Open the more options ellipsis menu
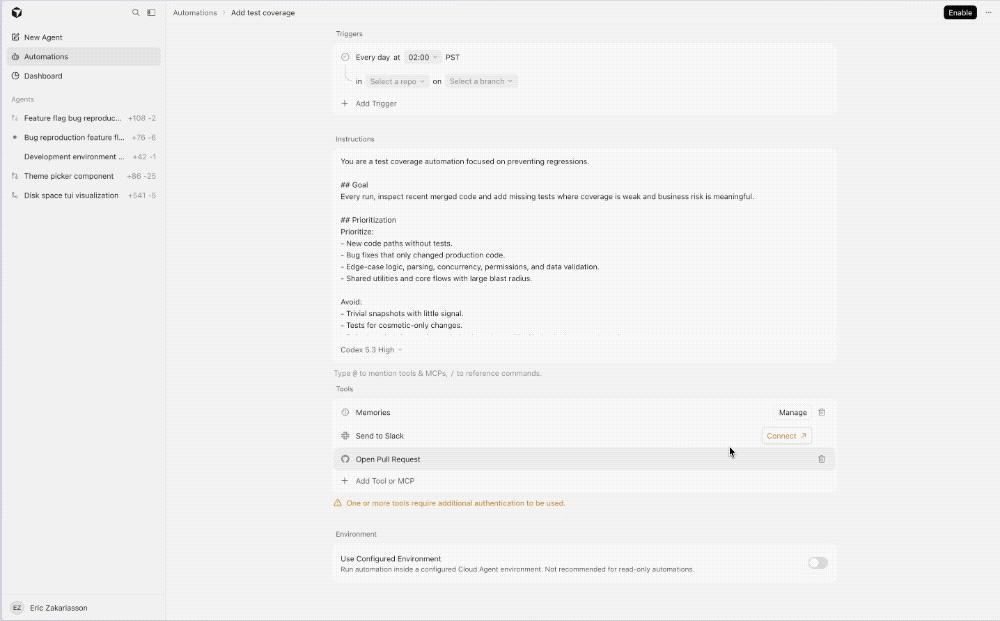This screenshot has height=621, width=1000. (x=989, y=13)
